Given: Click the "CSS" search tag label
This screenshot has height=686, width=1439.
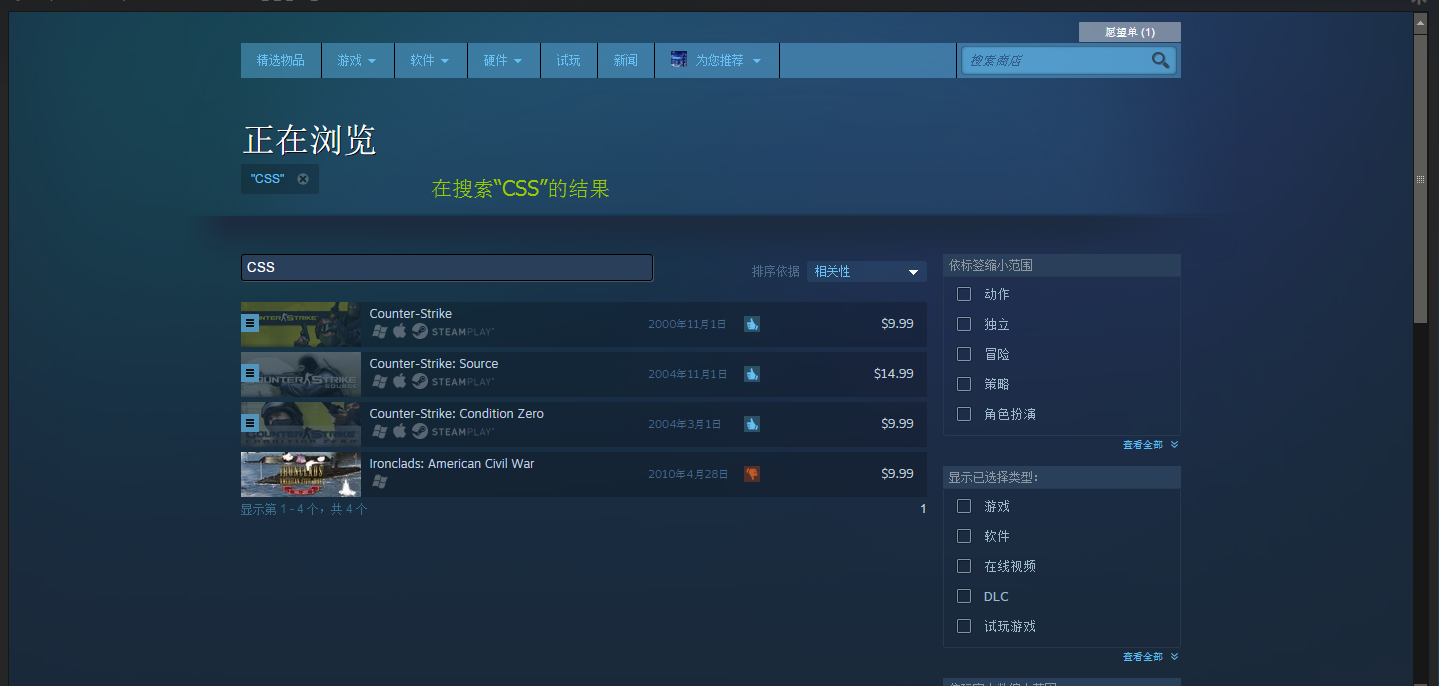Looking at the screenshot, I should click(x=268, y=179).
